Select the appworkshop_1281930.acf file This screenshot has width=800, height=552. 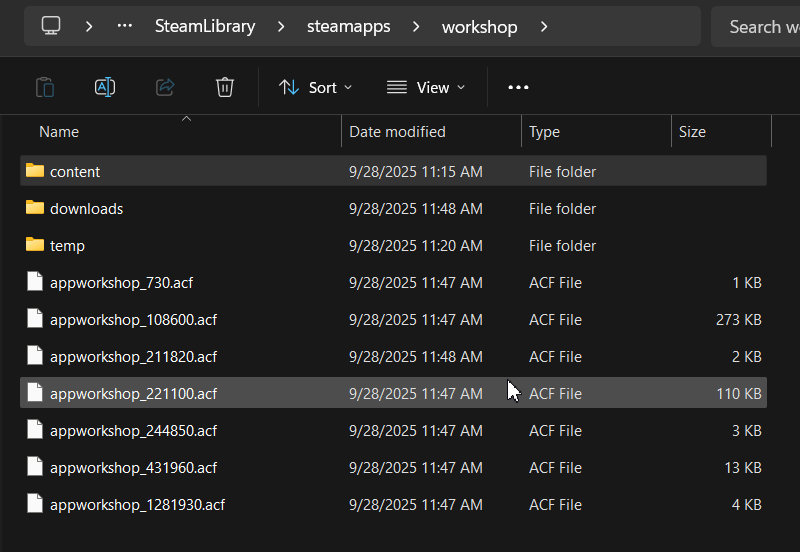pyautogui.click(x=137, y=504)
